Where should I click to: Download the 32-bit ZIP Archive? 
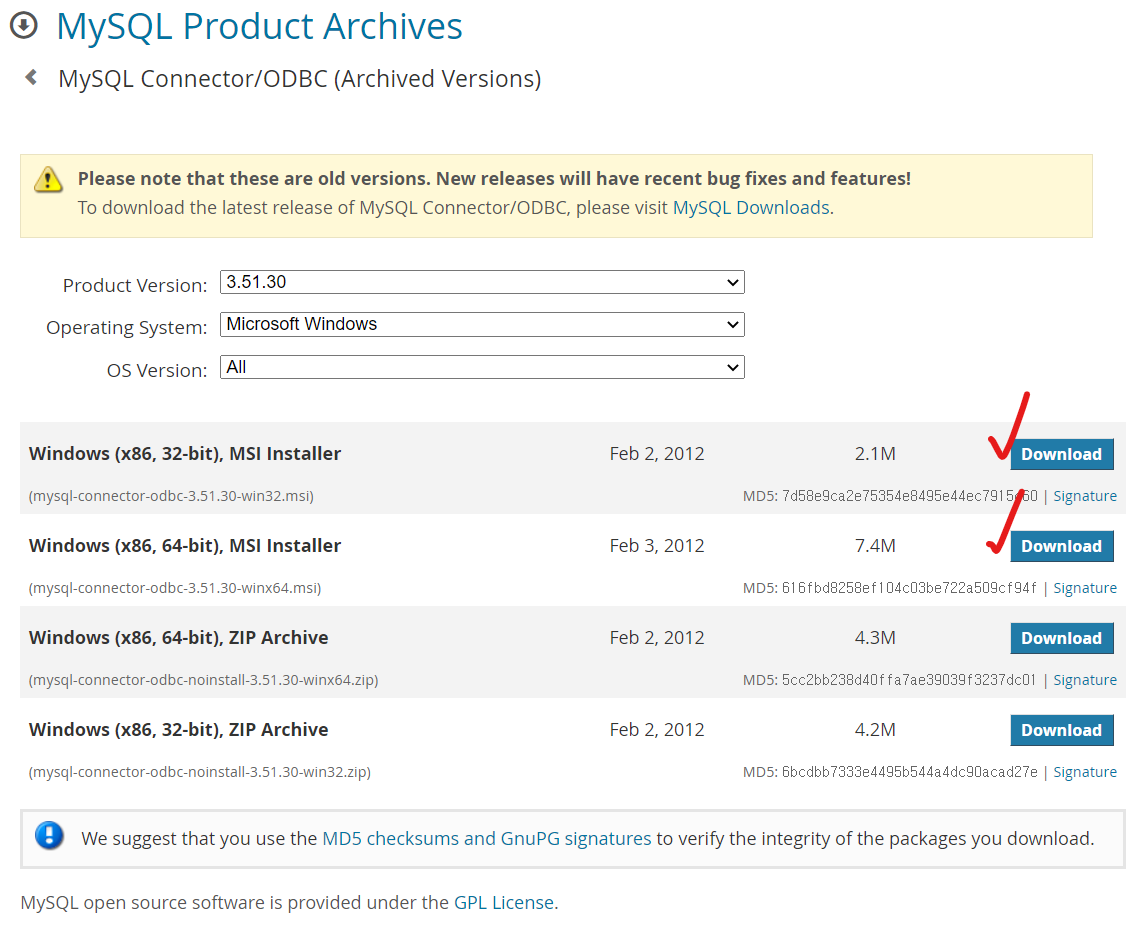pos(1061,730)
